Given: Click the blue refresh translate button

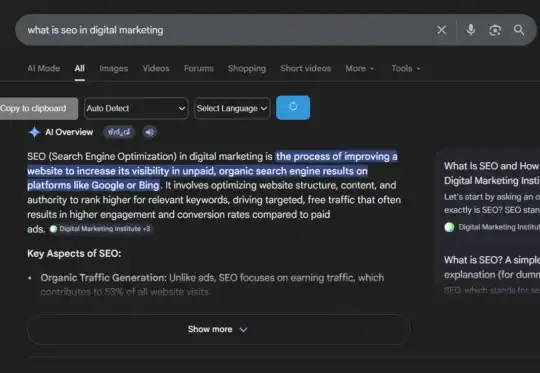Looking at the screenshot, I should (x=293, y=108).
